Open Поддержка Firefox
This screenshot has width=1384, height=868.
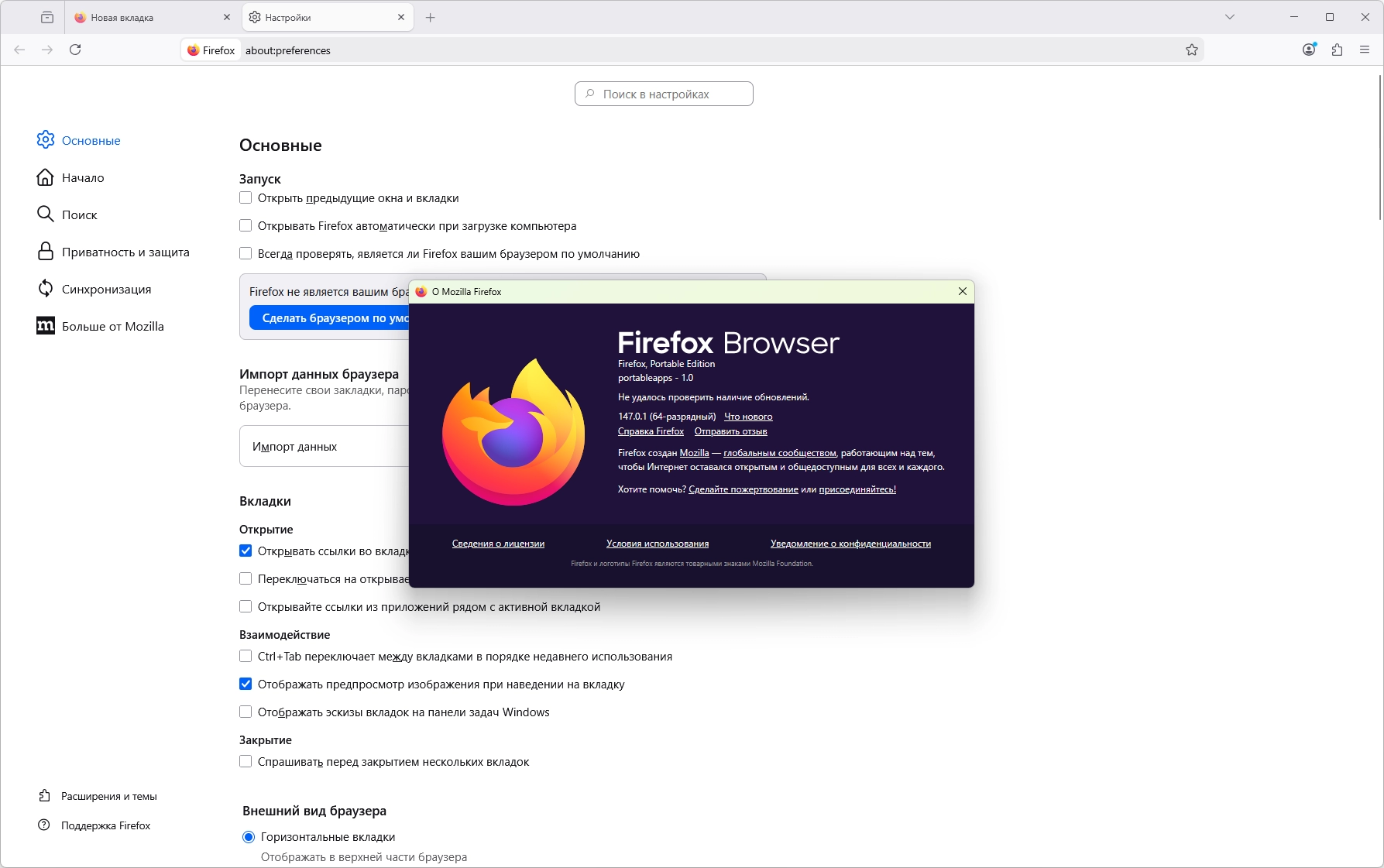[94, 825]
